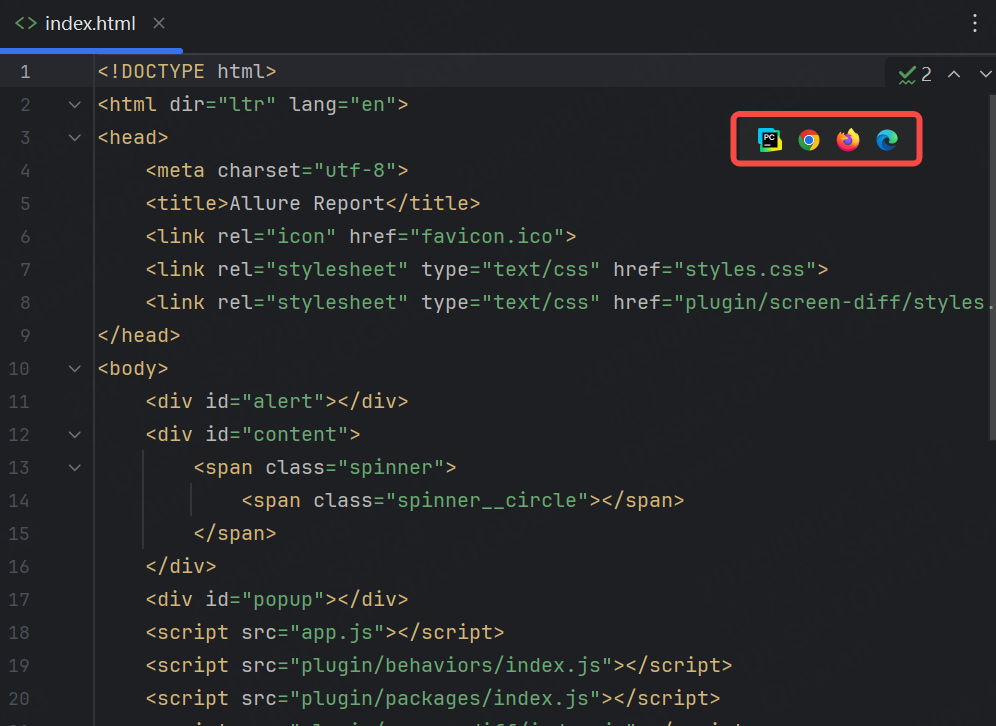Open the editor tab options menu
This screenshot has width=996, height=726.
point(974,24)
